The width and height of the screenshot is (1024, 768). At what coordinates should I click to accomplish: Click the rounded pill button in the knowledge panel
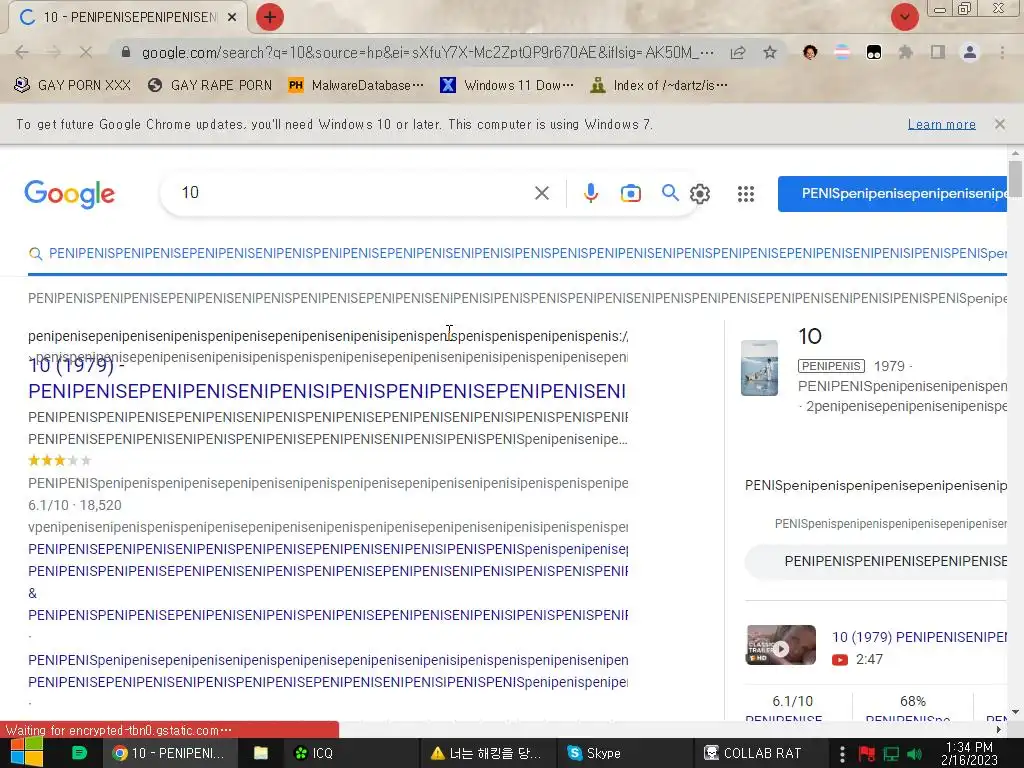pos(876,562)
